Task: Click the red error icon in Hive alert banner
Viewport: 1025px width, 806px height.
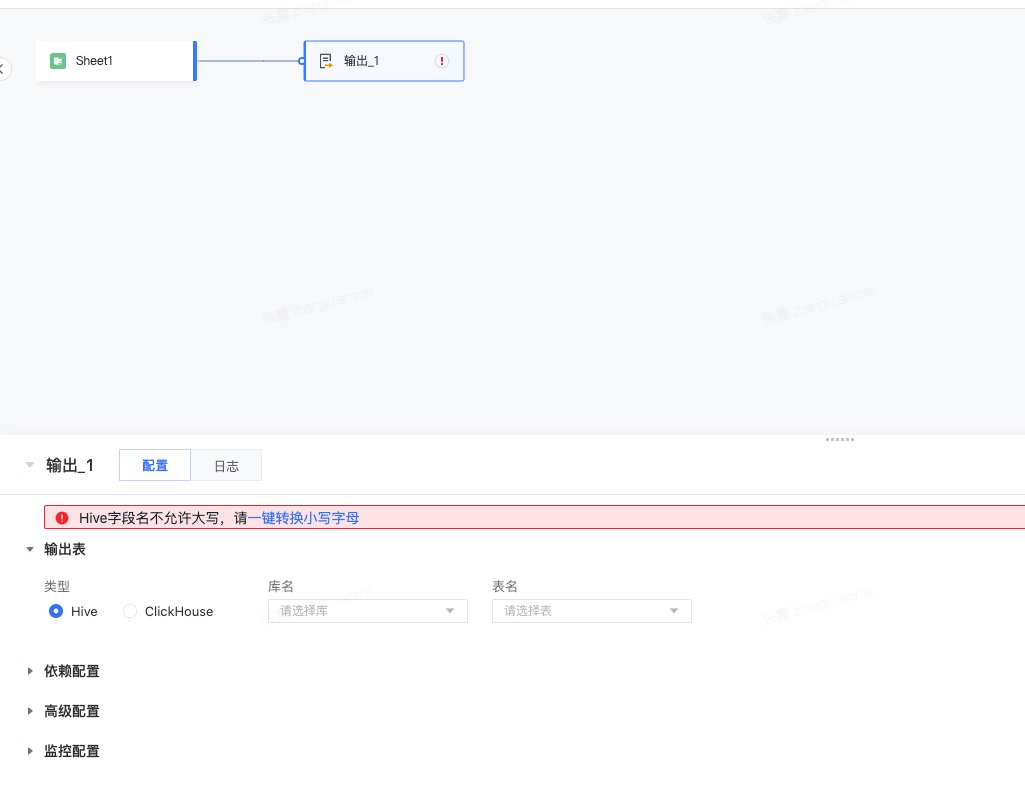Action: tap(62, 518)
